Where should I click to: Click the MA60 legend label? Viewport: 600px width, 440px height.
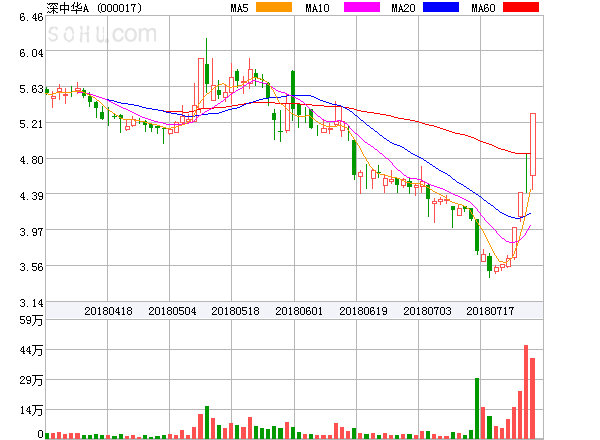(483, 8)
